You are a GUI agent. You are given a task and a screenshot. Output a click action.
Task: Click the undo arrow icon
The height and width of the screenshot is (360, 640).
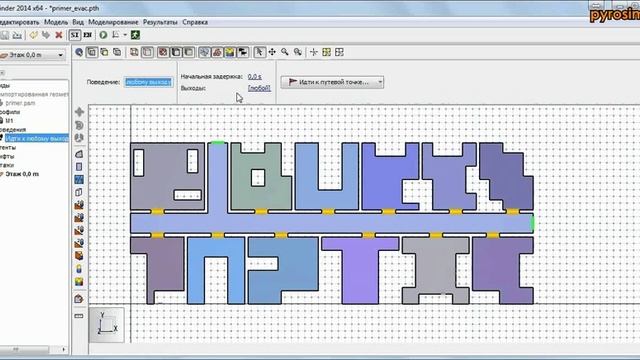33,35
